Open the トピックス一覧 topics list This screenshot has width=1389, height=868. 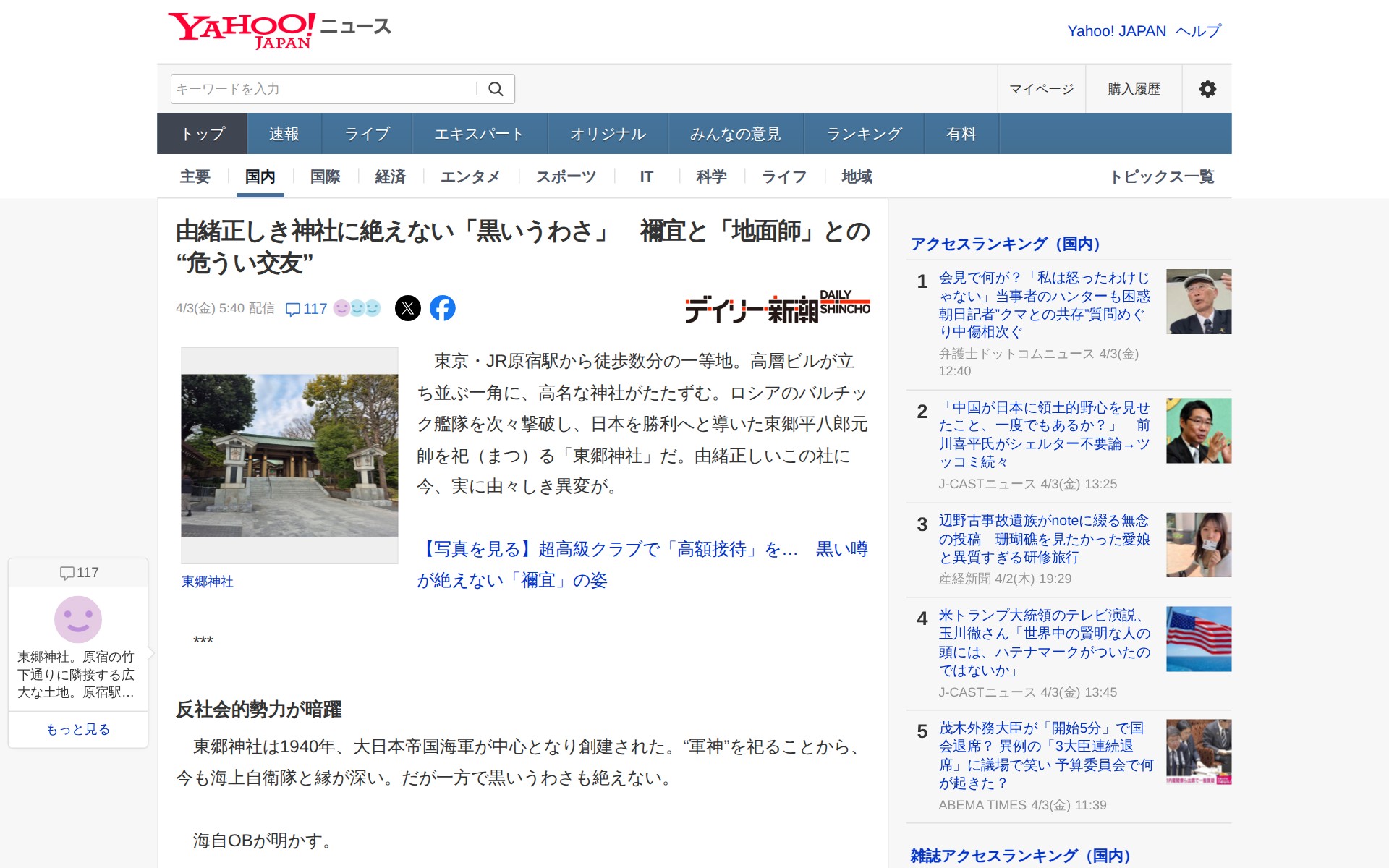pos(1162,176)
